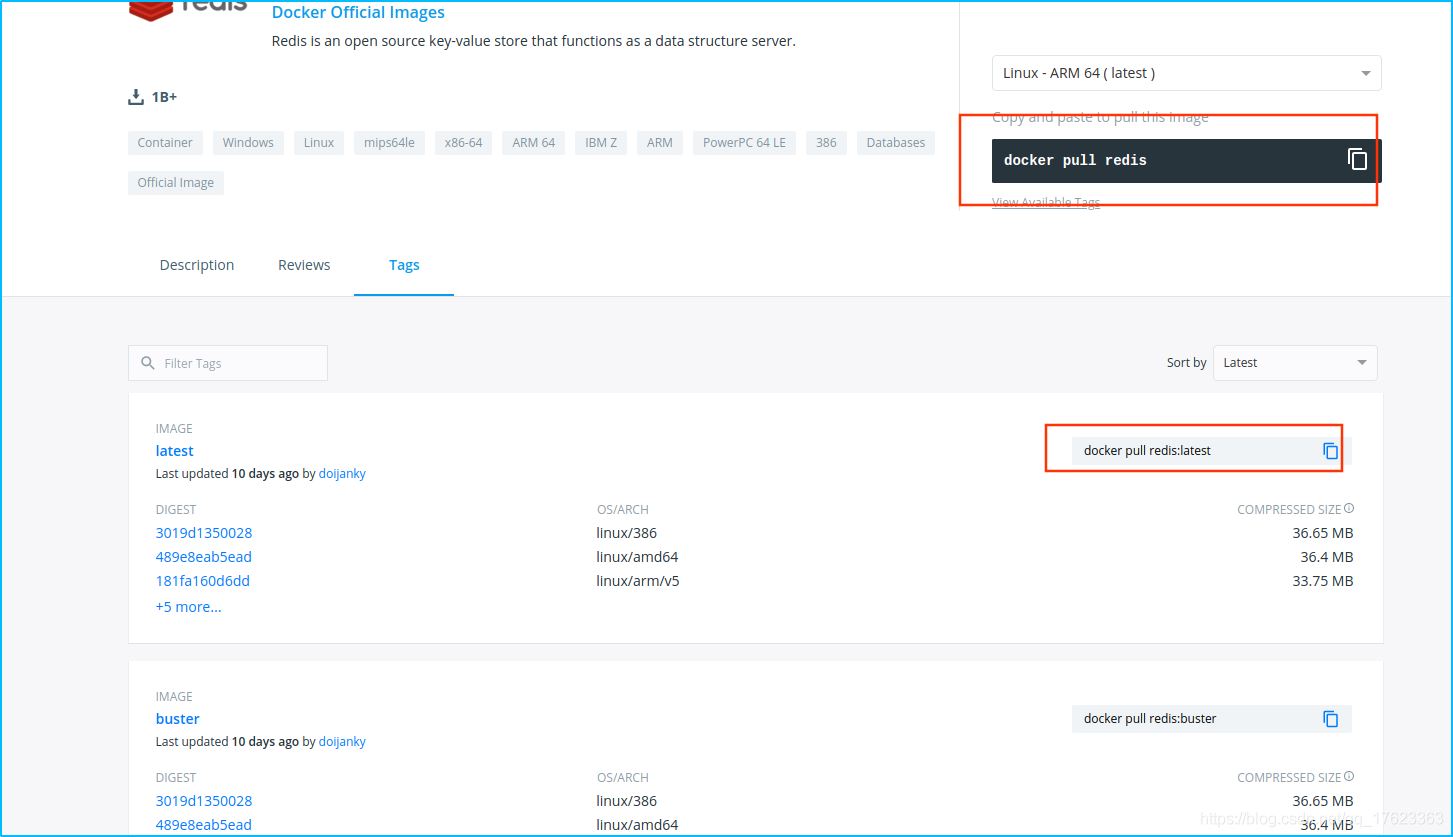
Task: Click the PowerPC 64 LE chip
Action: point(745,143)
